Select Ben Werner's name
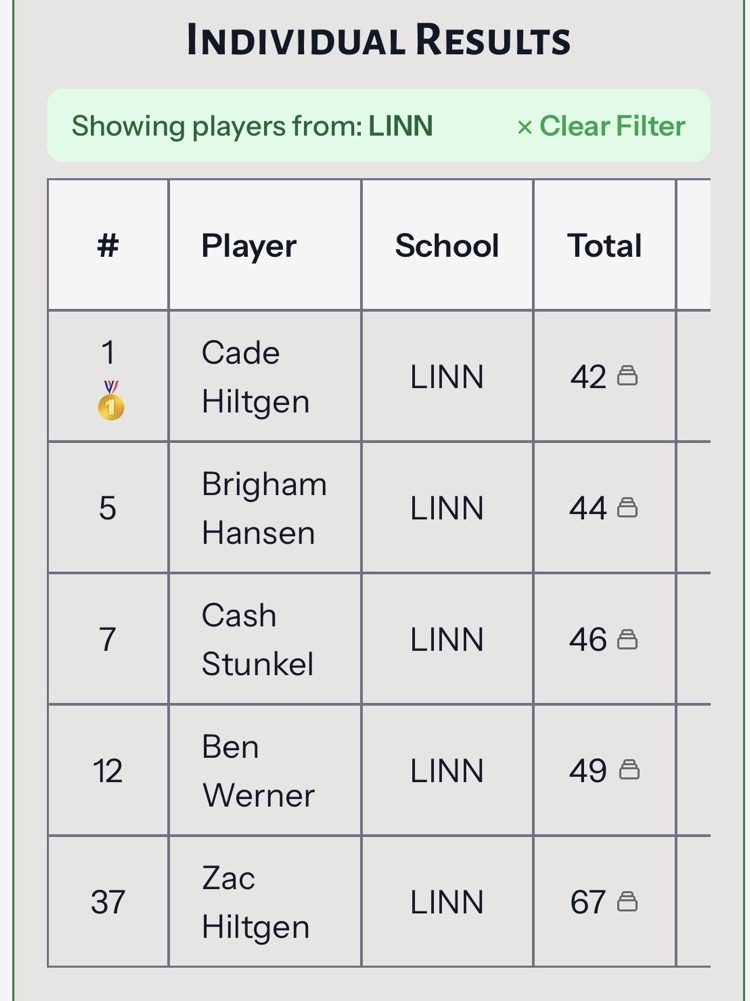This screenshot has height=1001, width=750. tap(258, 771)
